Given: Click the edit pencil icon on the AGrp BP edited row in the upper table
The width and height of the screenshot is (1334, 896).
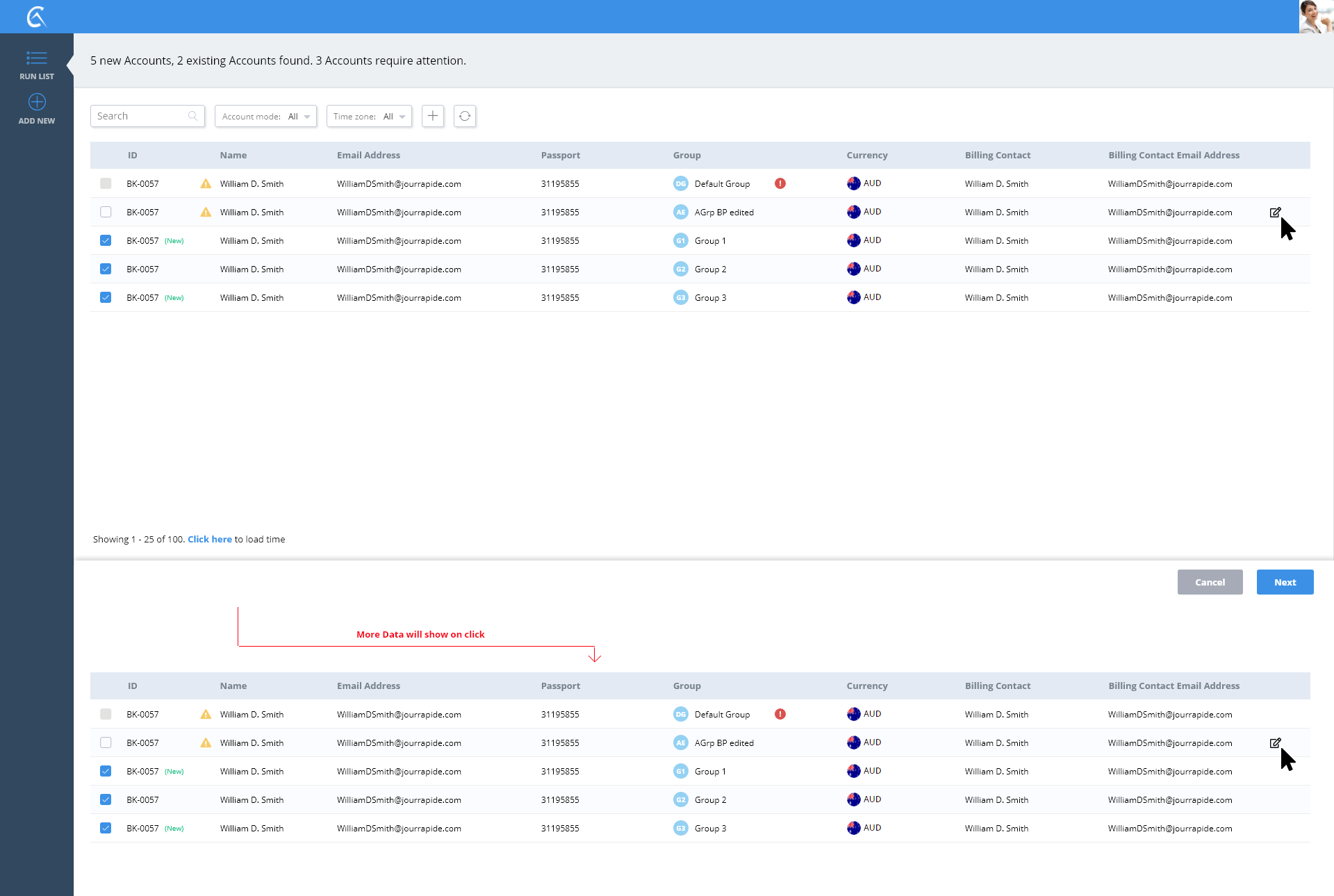Looking at the screenshot, I should coord(1275,213).
